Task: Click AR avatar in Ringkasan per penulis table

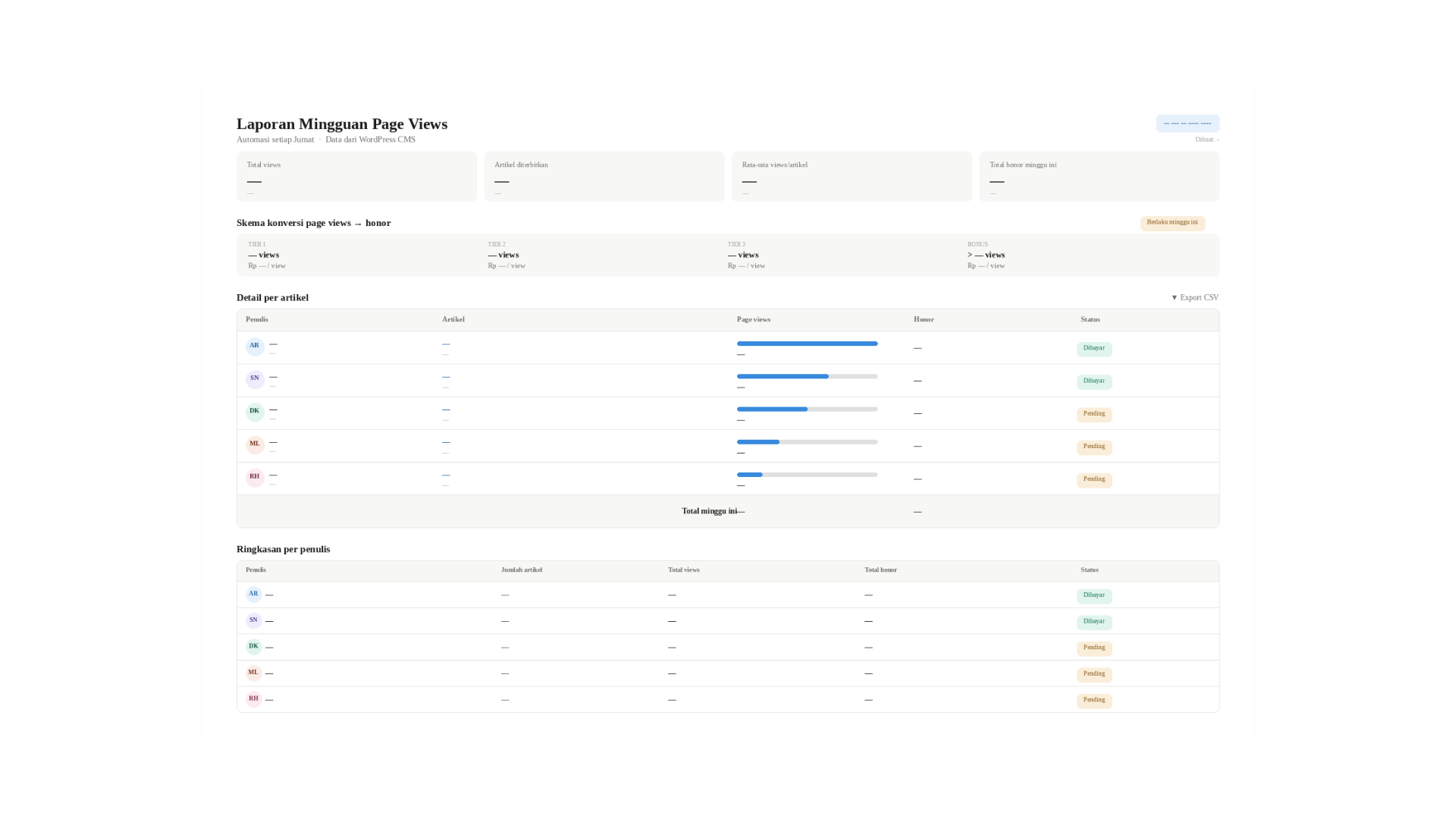Action: 254,595
